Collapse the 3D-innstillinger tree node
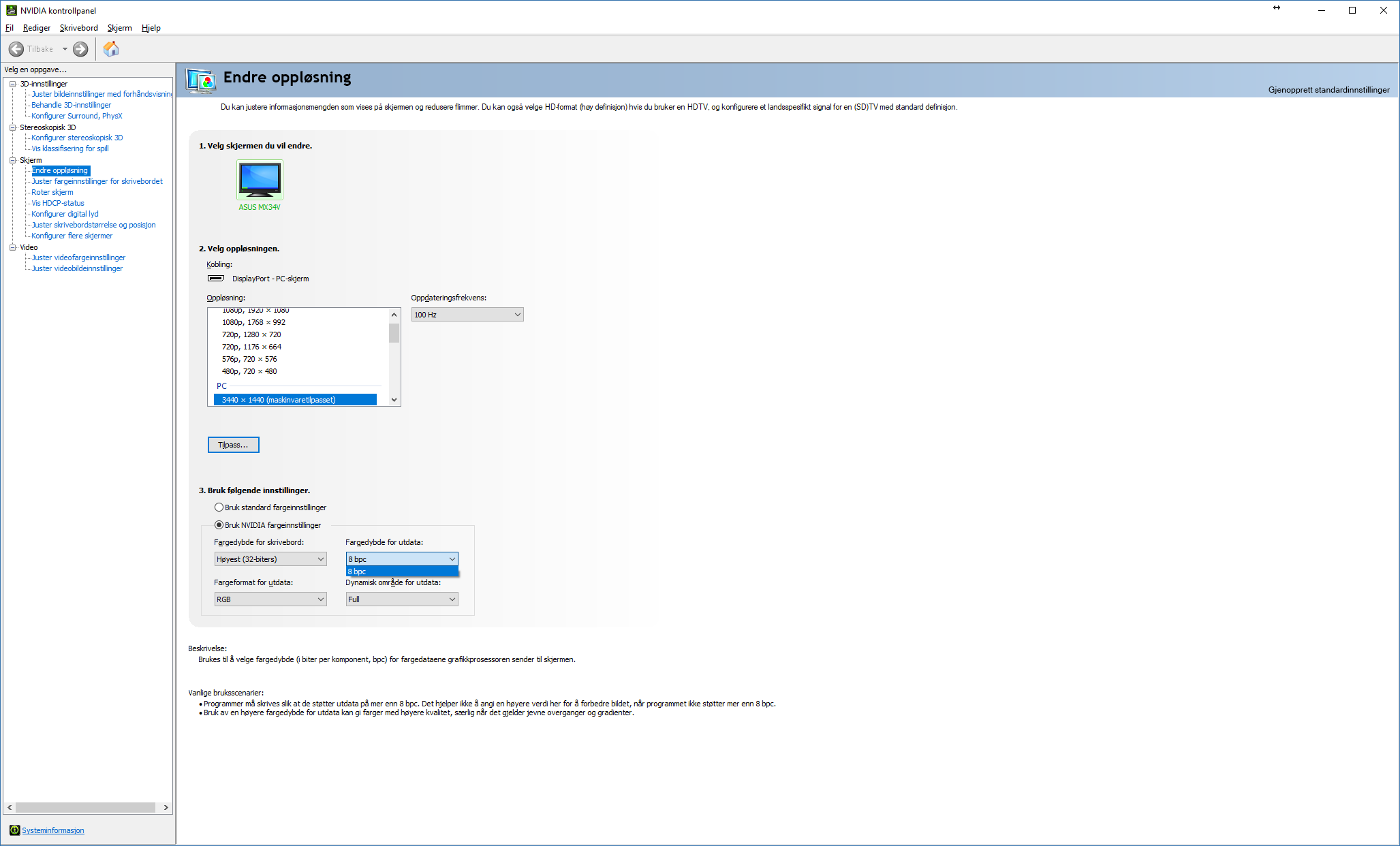The image size is (1400, 846). pos(12,84)
